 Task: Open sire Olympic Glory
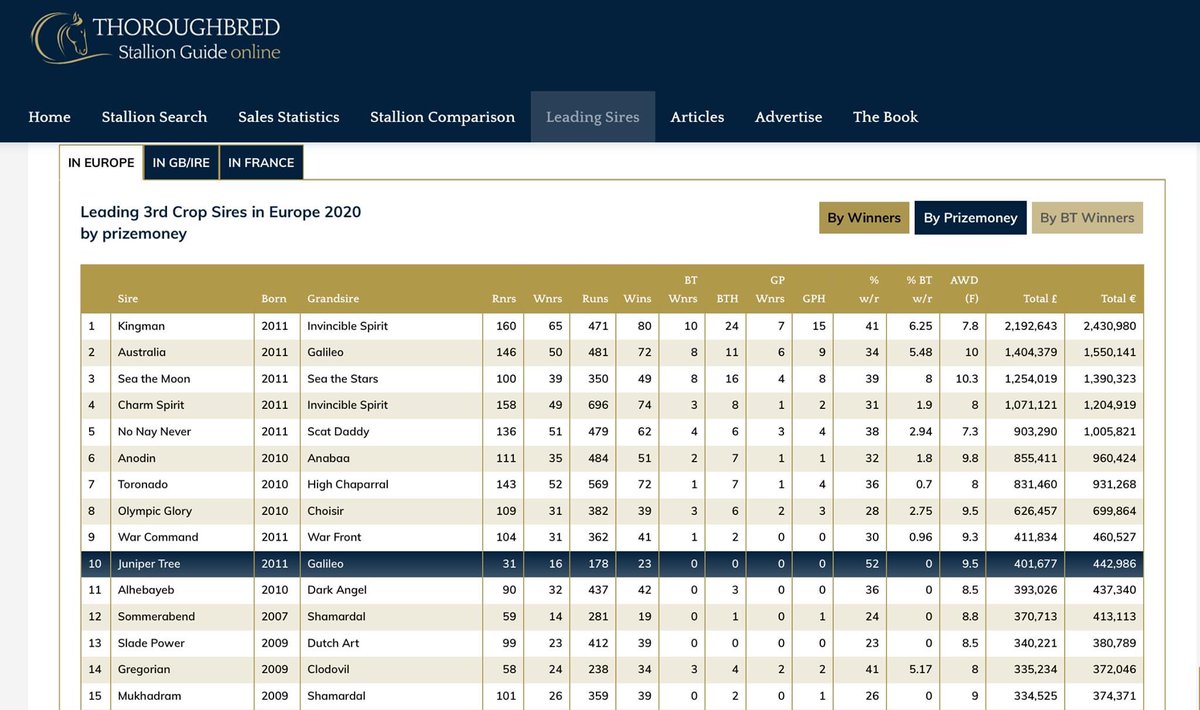tap(154, 511)
